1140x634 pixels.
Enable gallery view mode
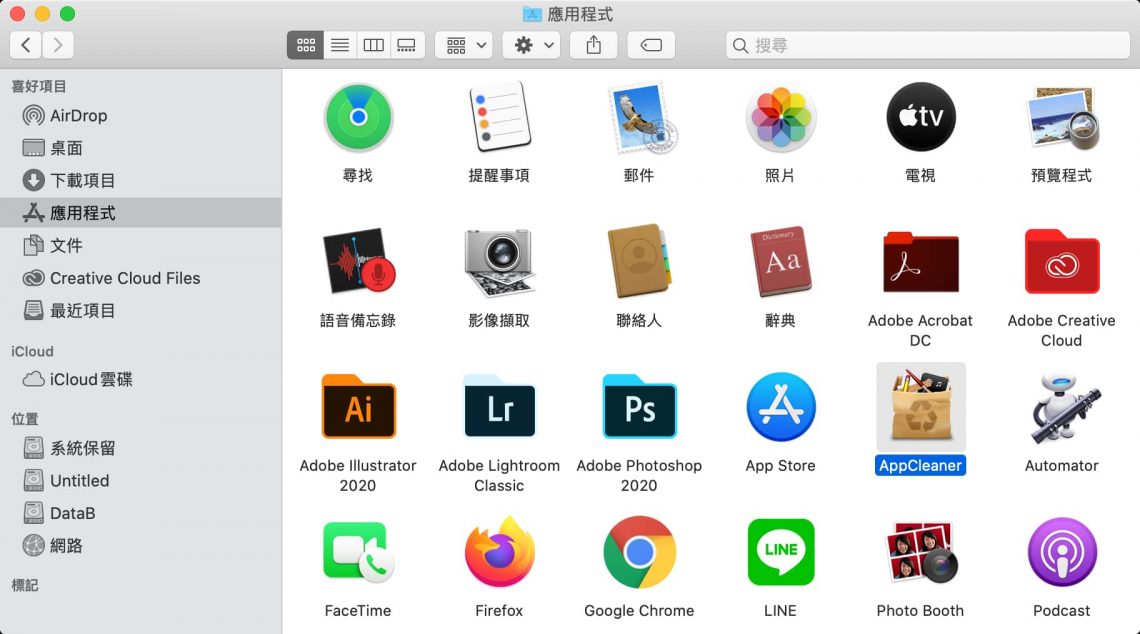click(407, 44)
